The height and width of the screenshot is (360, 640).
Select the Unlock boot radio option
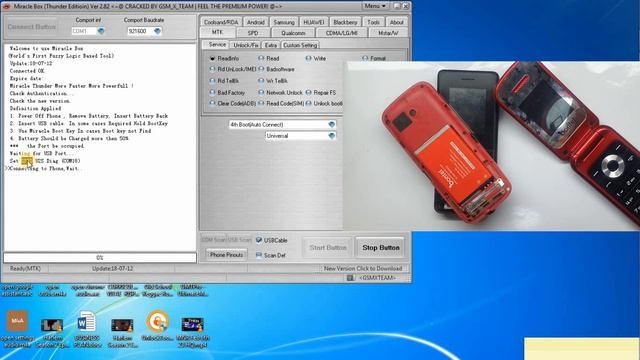coord(309,104)
